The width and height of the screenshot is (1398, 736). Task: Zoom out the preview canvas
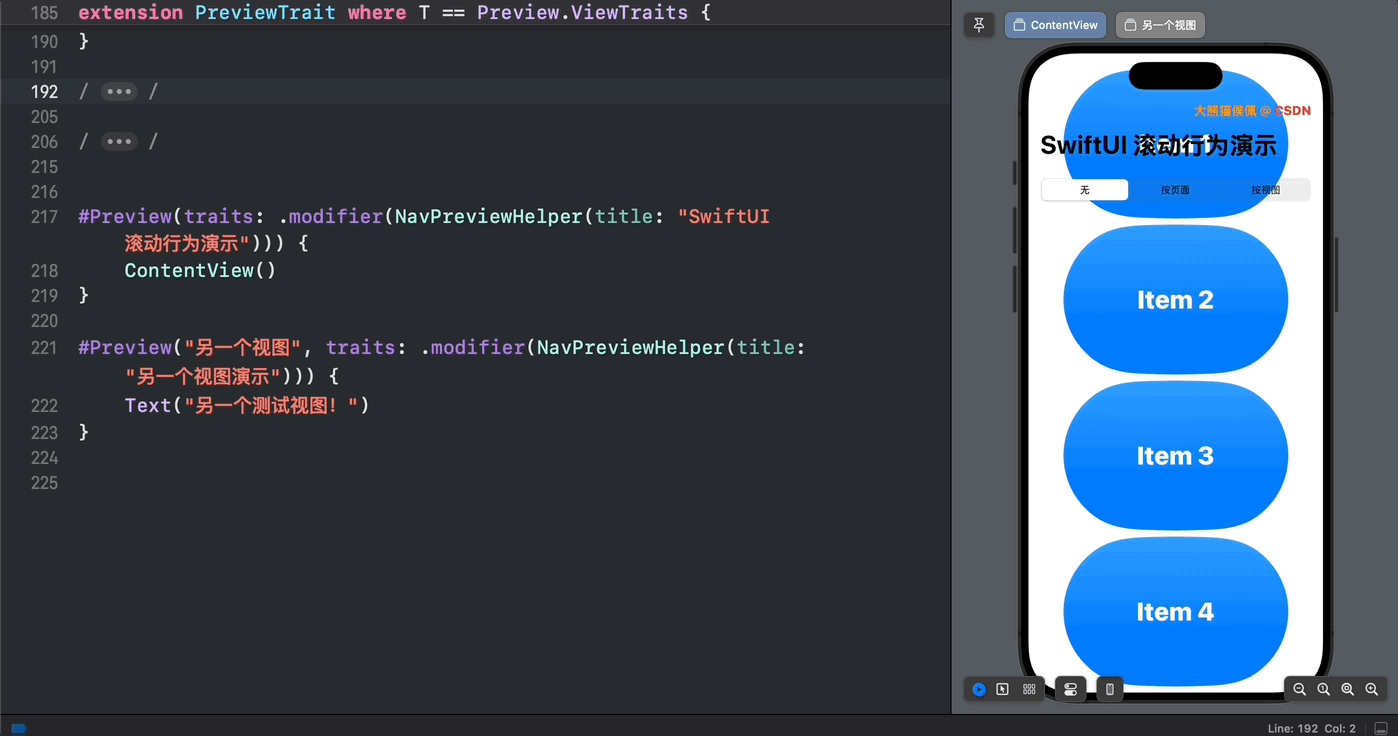point(1299,689)
